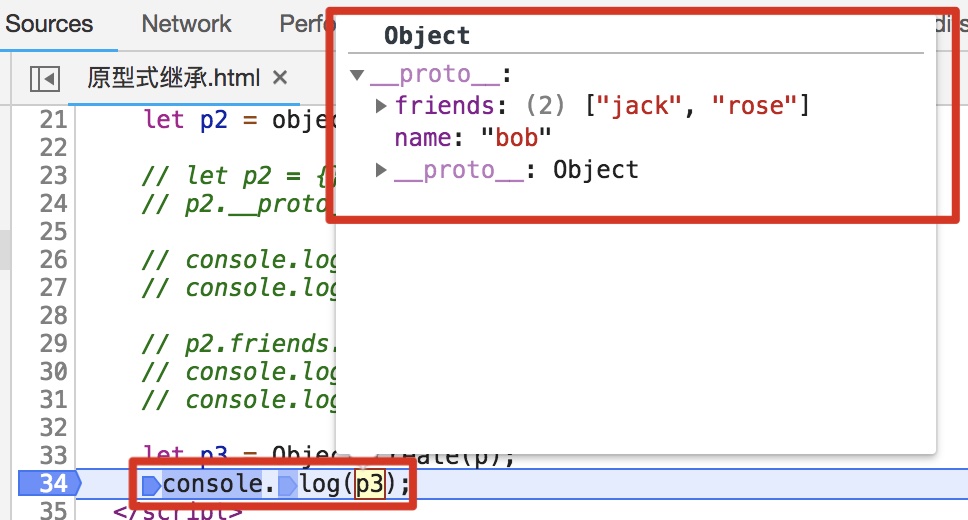Click the p2 variable on line 21
The height and width of the screenshot is (520, 968).
214,119
